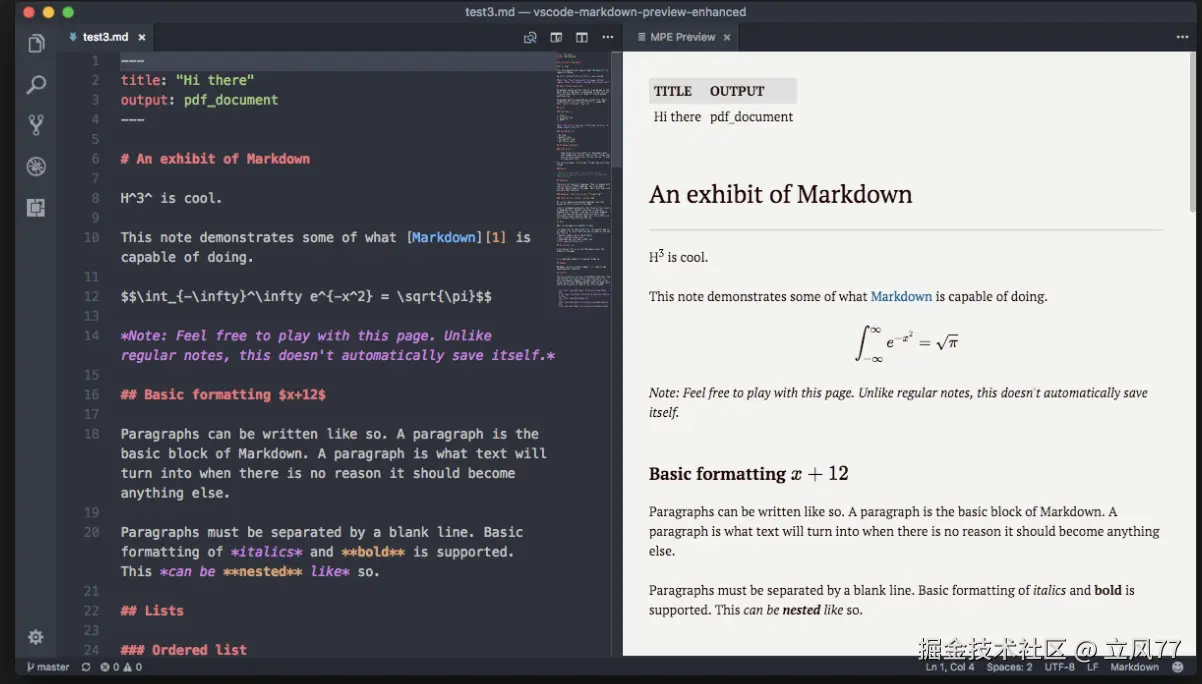Click Ln 1, Col 4 in the status bar
Image resolution: width=1202 pixels, height=684 pixels.
[x=950, y=667]
